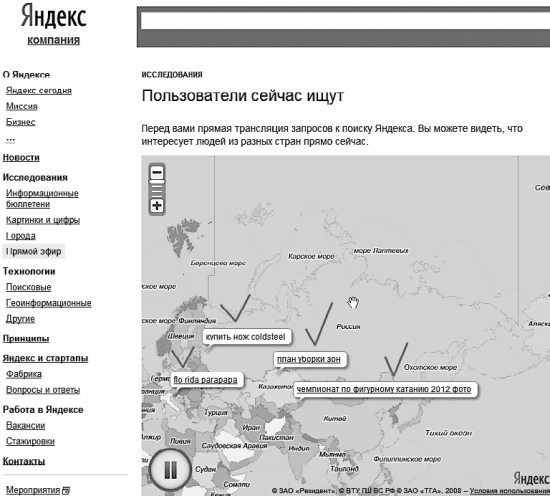
Task: Open the 'Яндекс сегодня' link
Action: 39,91
